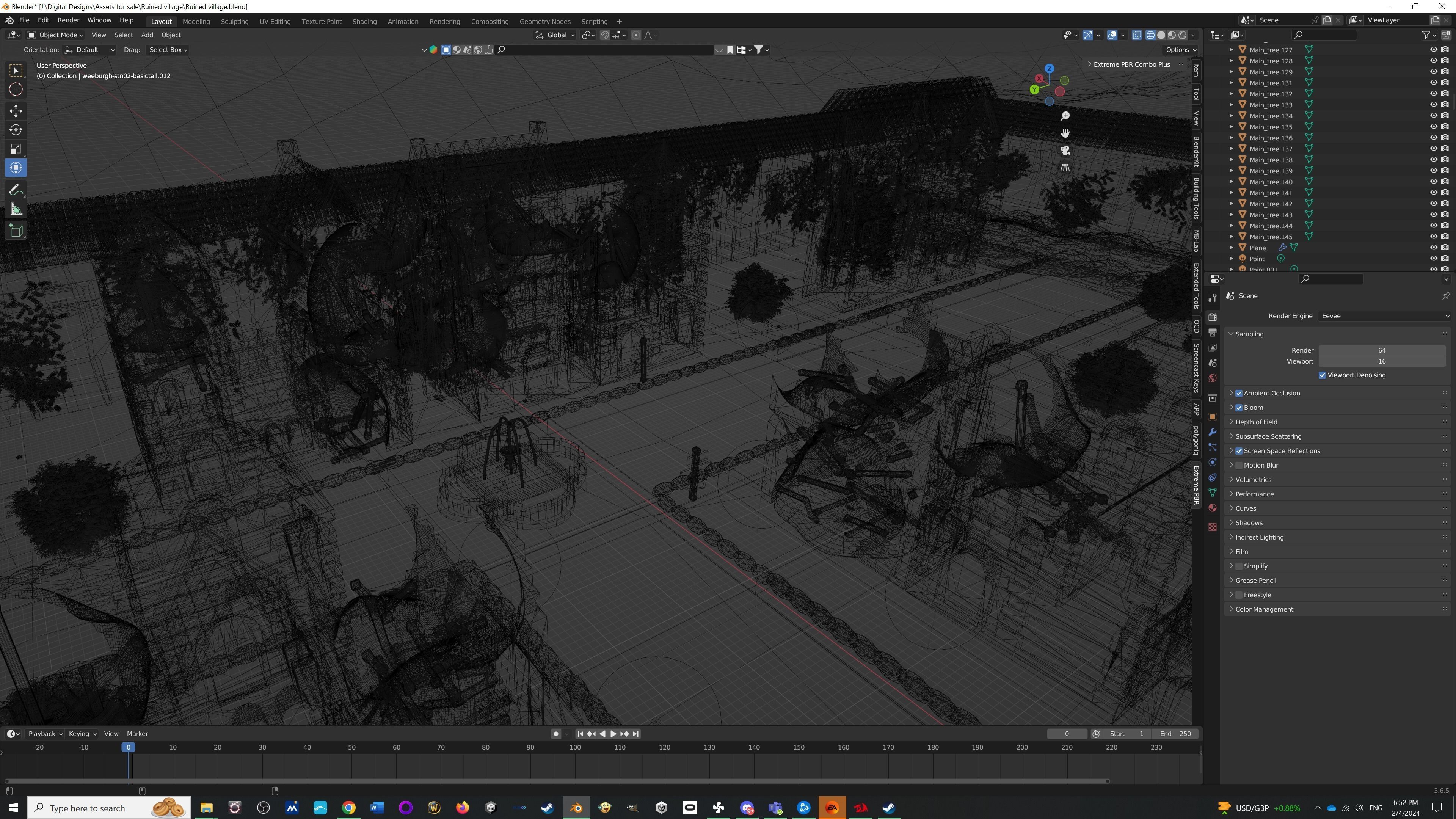Open the Render properties tab
The height and width of the screenshot is (819, 1456).
pos(1213,317)
